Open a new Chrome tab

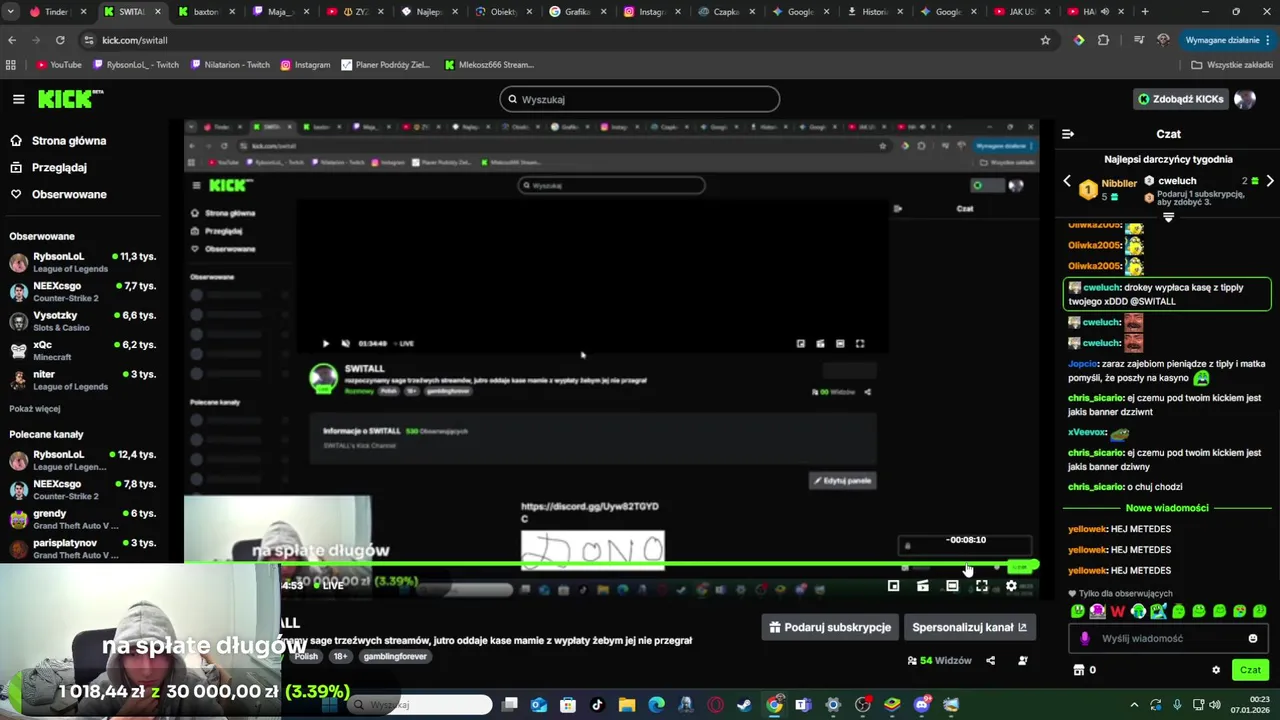(x=1145, y=12)
